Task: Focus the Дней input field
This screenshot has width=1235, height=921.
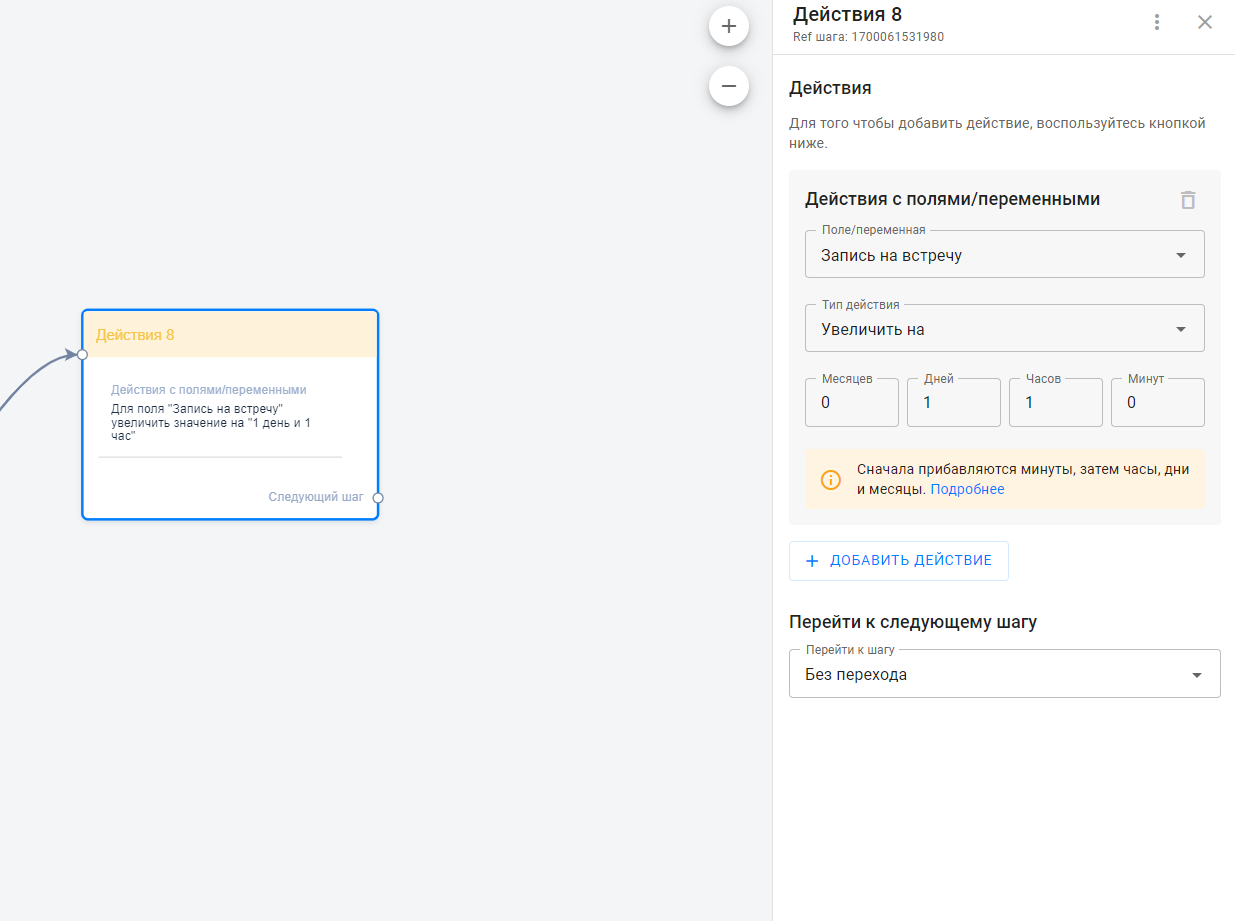Action: coord(953,403)
